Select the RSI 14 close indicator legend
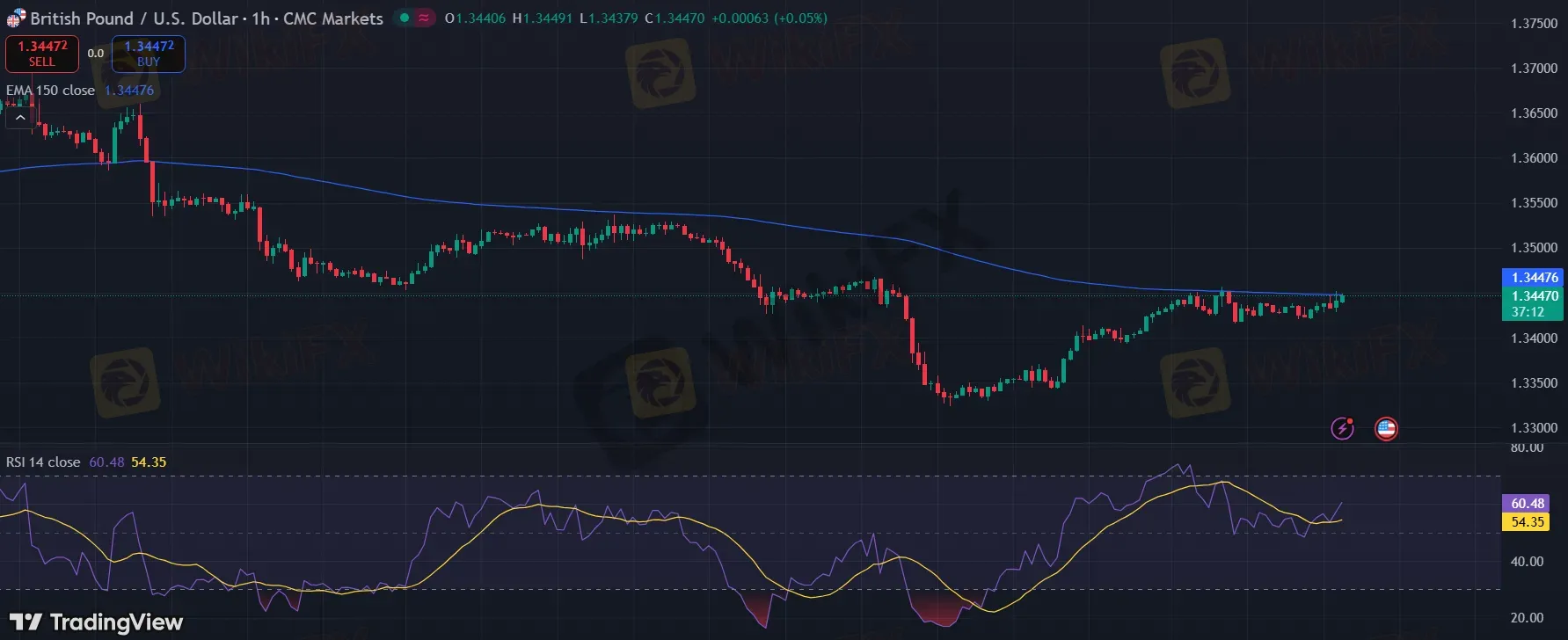Screen dimensions: 1568x640 [x=43, y=462]
